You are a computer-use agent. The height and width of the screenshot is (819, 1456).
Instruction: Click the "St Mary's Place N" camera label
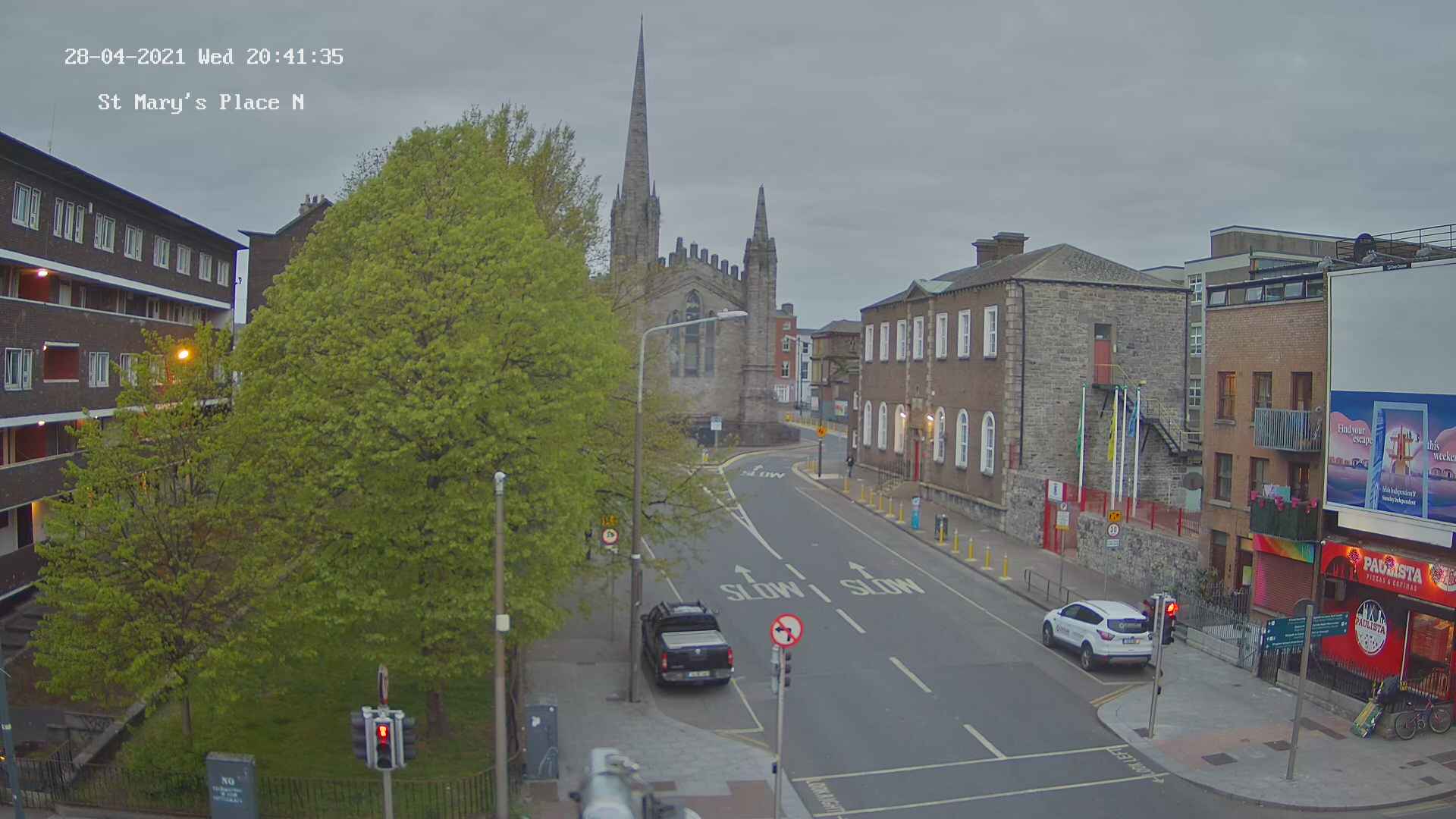coord(201,102)
